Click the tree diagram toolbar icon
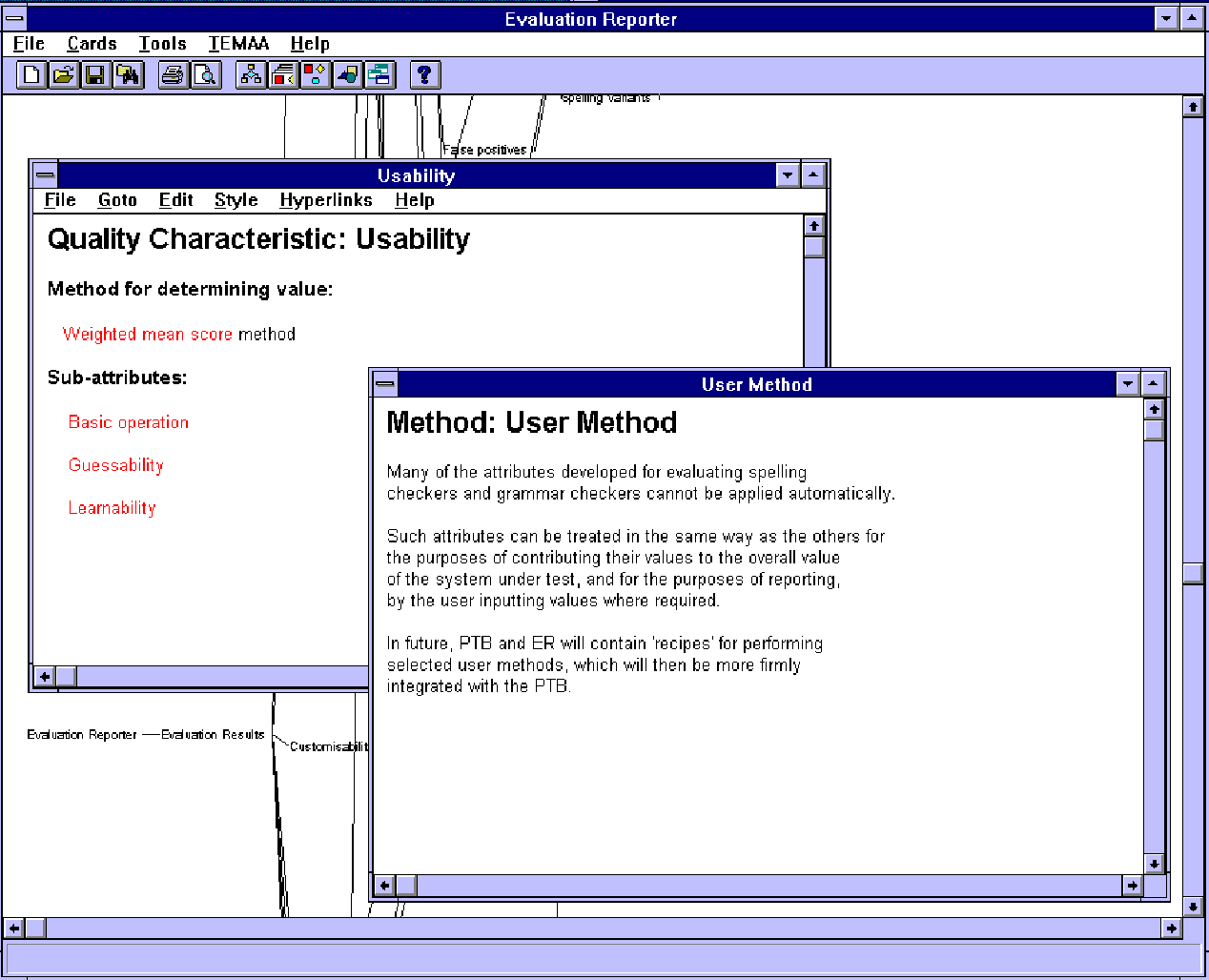1209x980 pixels. click(251, 74)
